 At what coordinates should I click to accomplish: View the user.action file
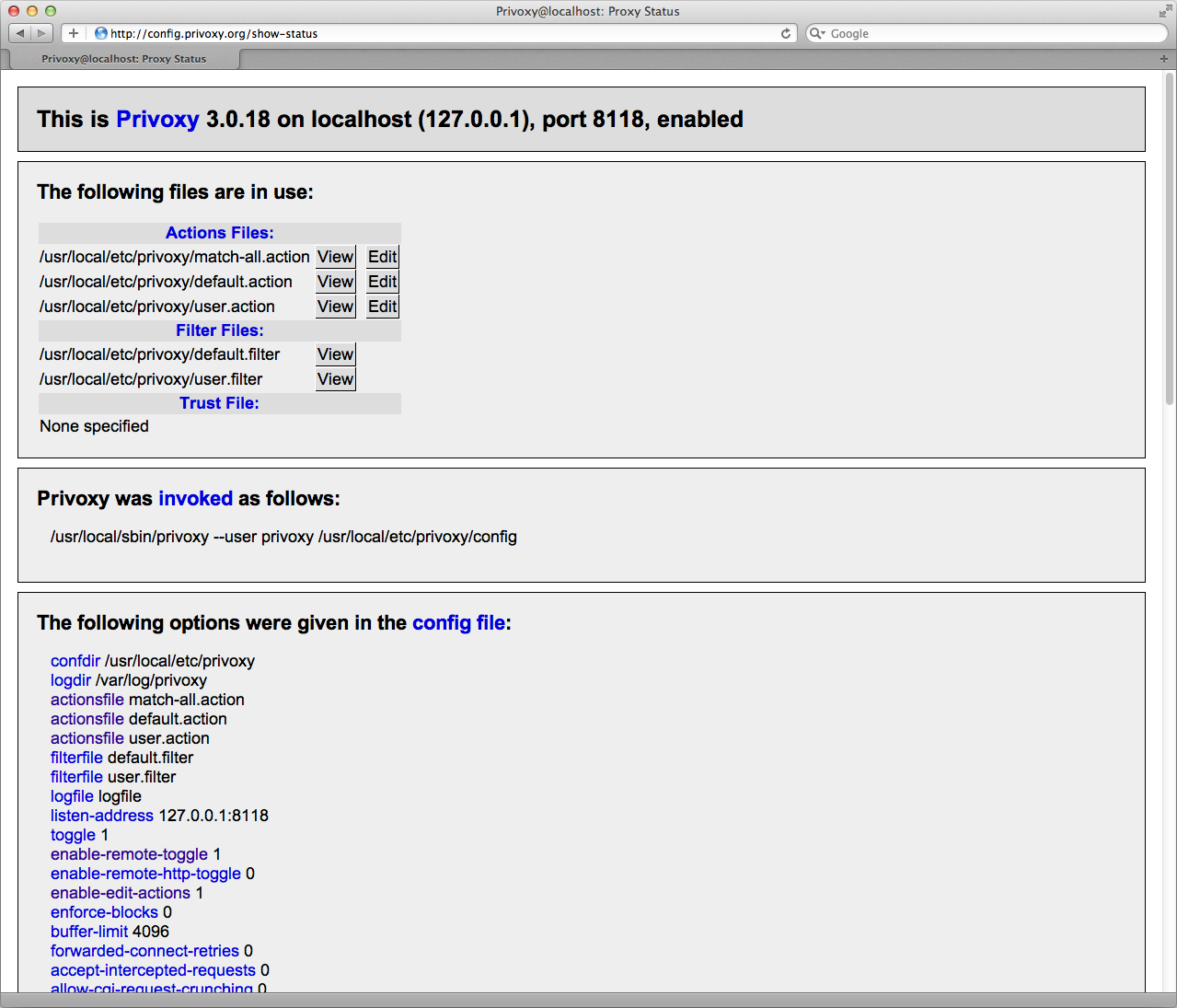[336, 307]
